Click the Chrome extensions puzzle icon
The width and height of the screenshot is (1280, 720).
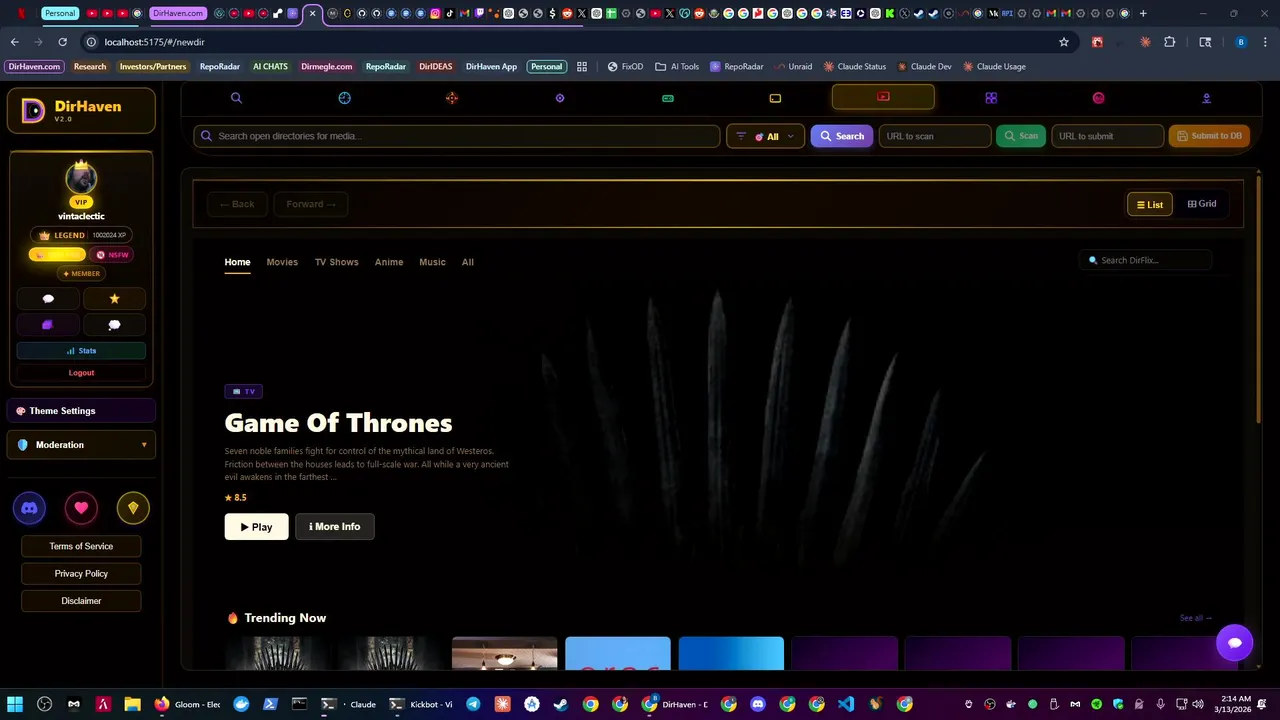pos(1169,42)
